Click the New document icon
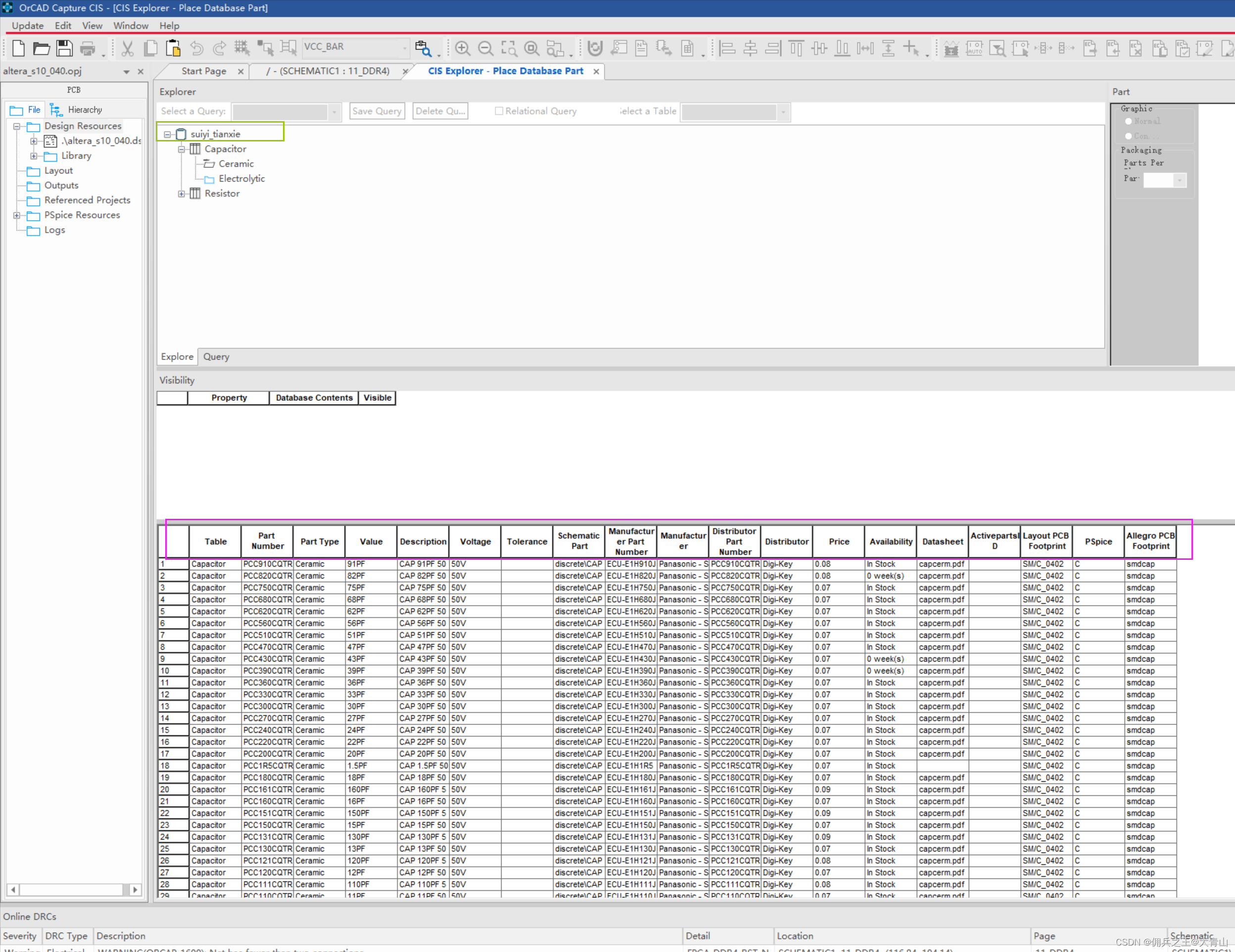The height and width of the screenshot is (952, 1235). pyautogui.click(x=18, y=48)
